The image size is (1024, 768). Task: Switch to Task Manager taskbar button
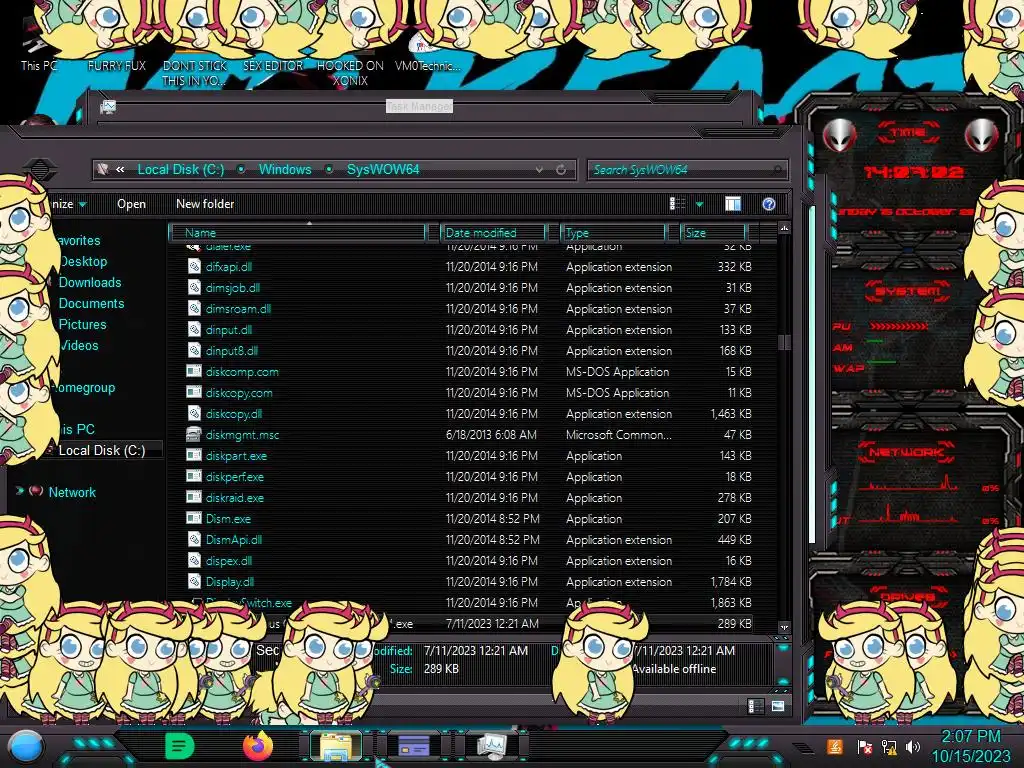tap(491, 746)
